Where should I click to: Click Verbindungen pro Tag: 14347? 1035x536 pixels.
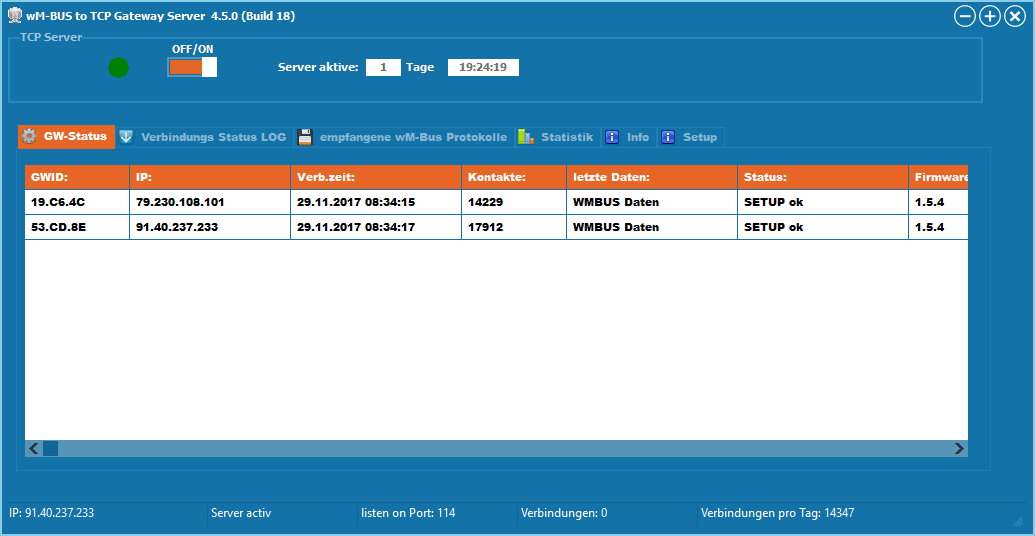pyautogui.click(x=778, y=513)
